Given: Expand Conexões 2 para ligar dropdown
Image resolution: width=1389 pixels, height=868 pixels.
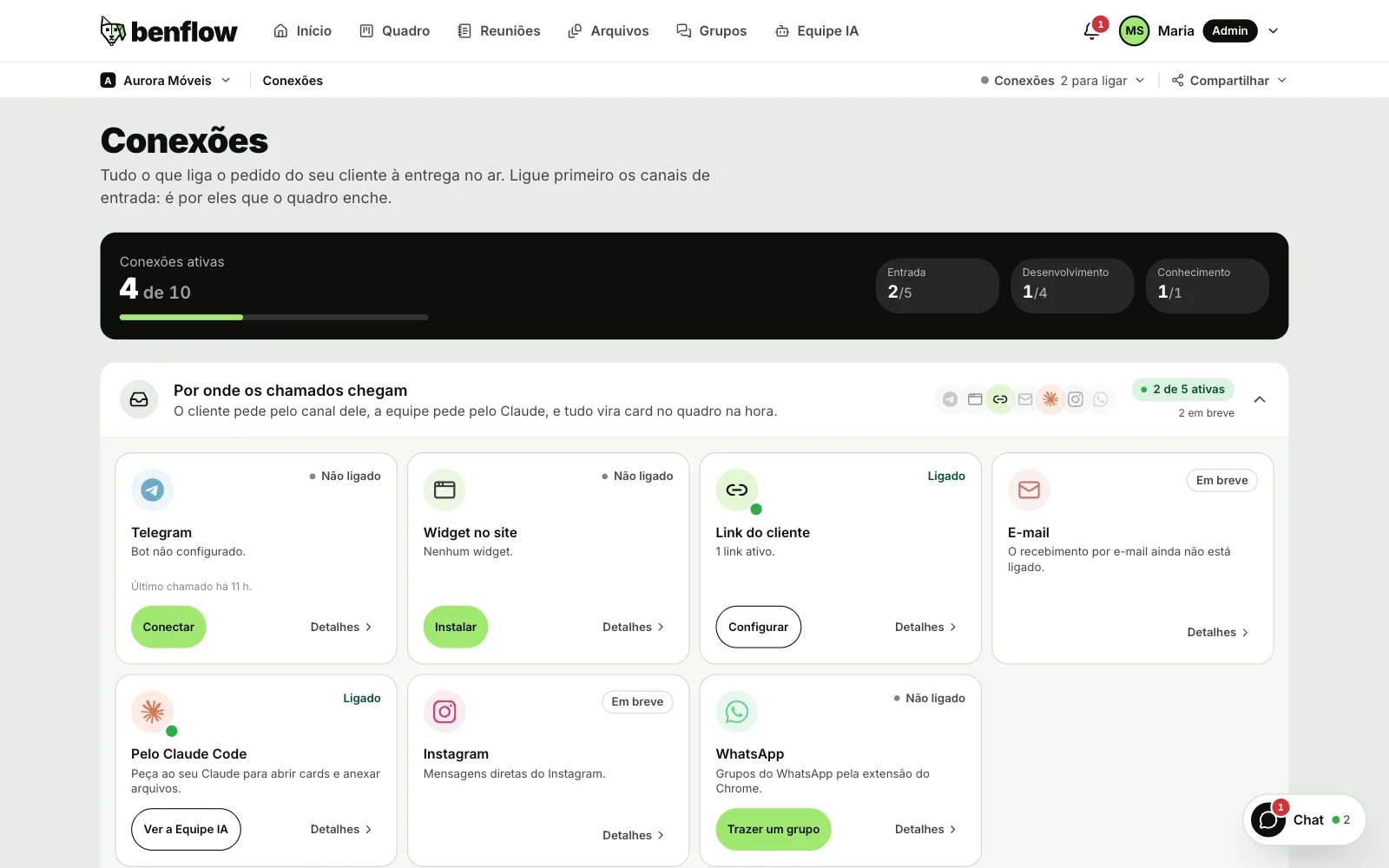Looking at the screenshot, I should 1063,81.
